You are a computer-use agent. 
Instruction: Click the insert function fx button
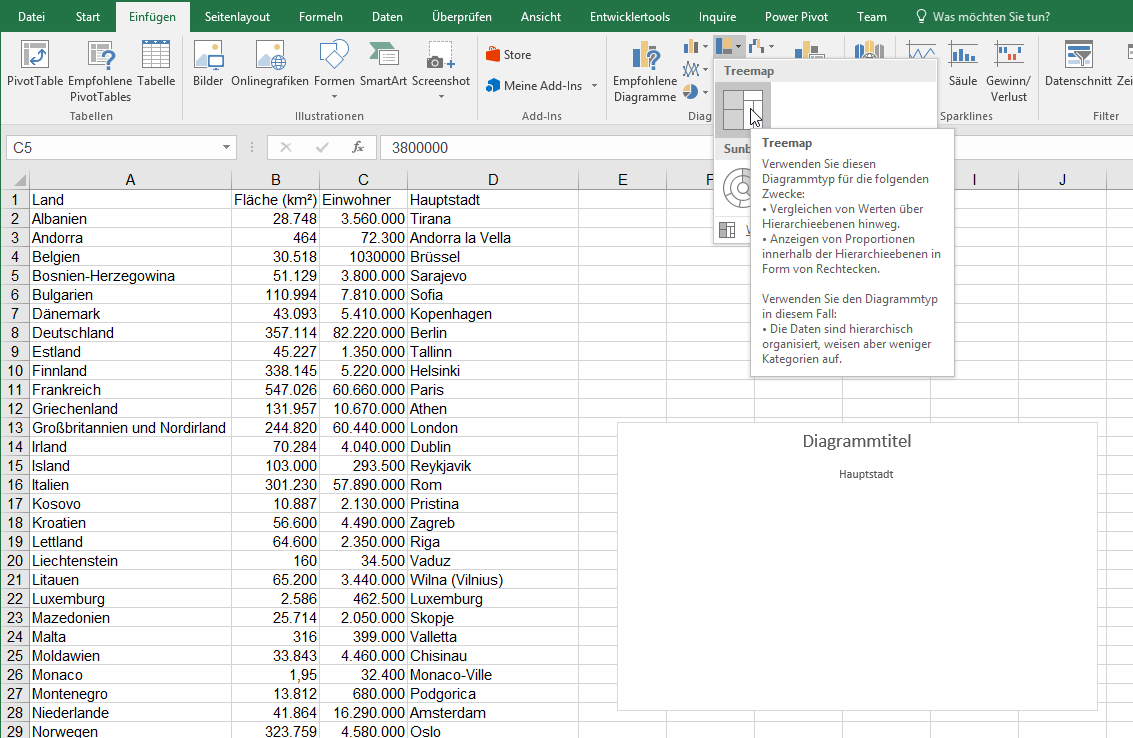357,148
